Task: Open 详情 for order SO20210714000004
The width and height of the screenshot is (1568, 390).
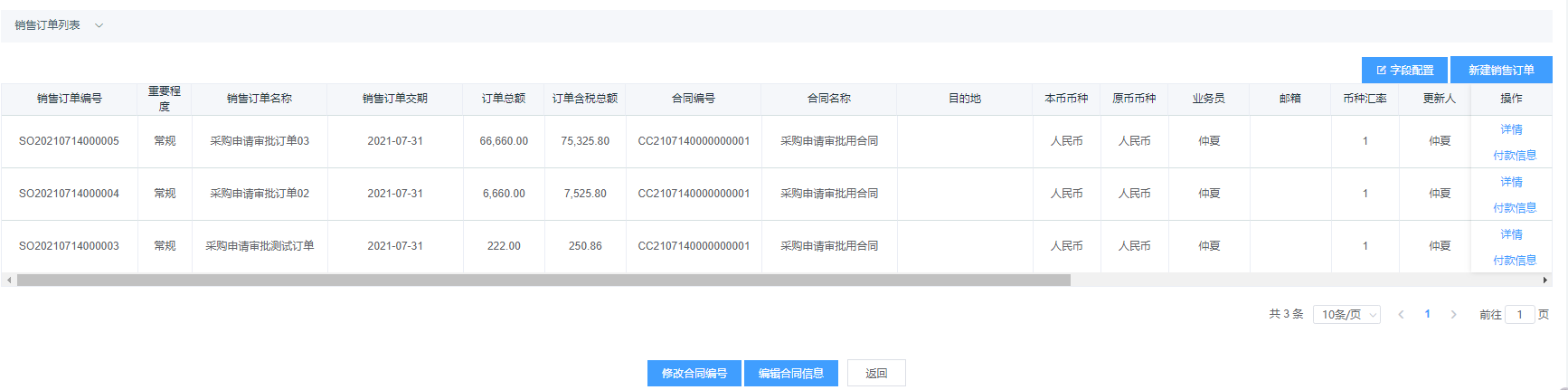Action: [x=1511, y=182]
